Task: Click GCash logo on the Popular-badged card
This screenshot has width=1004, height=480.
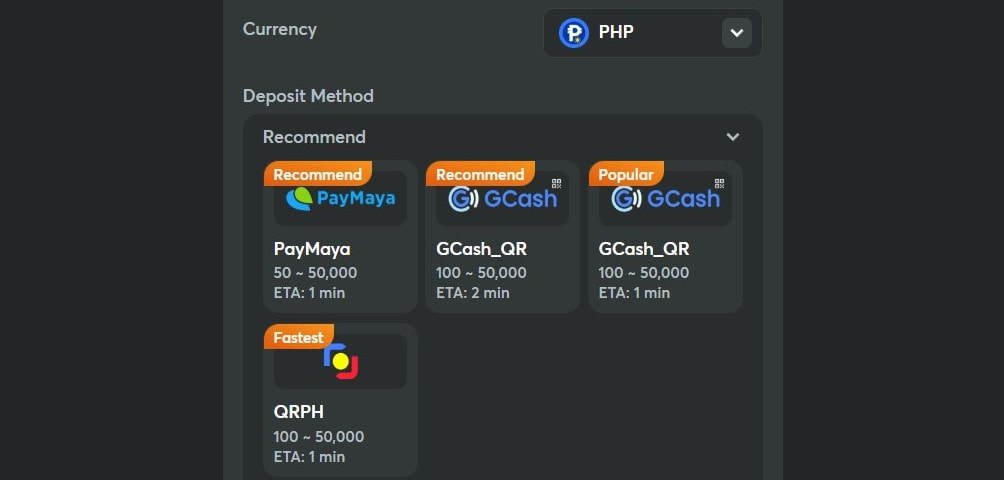Action: tap(665, 199)
